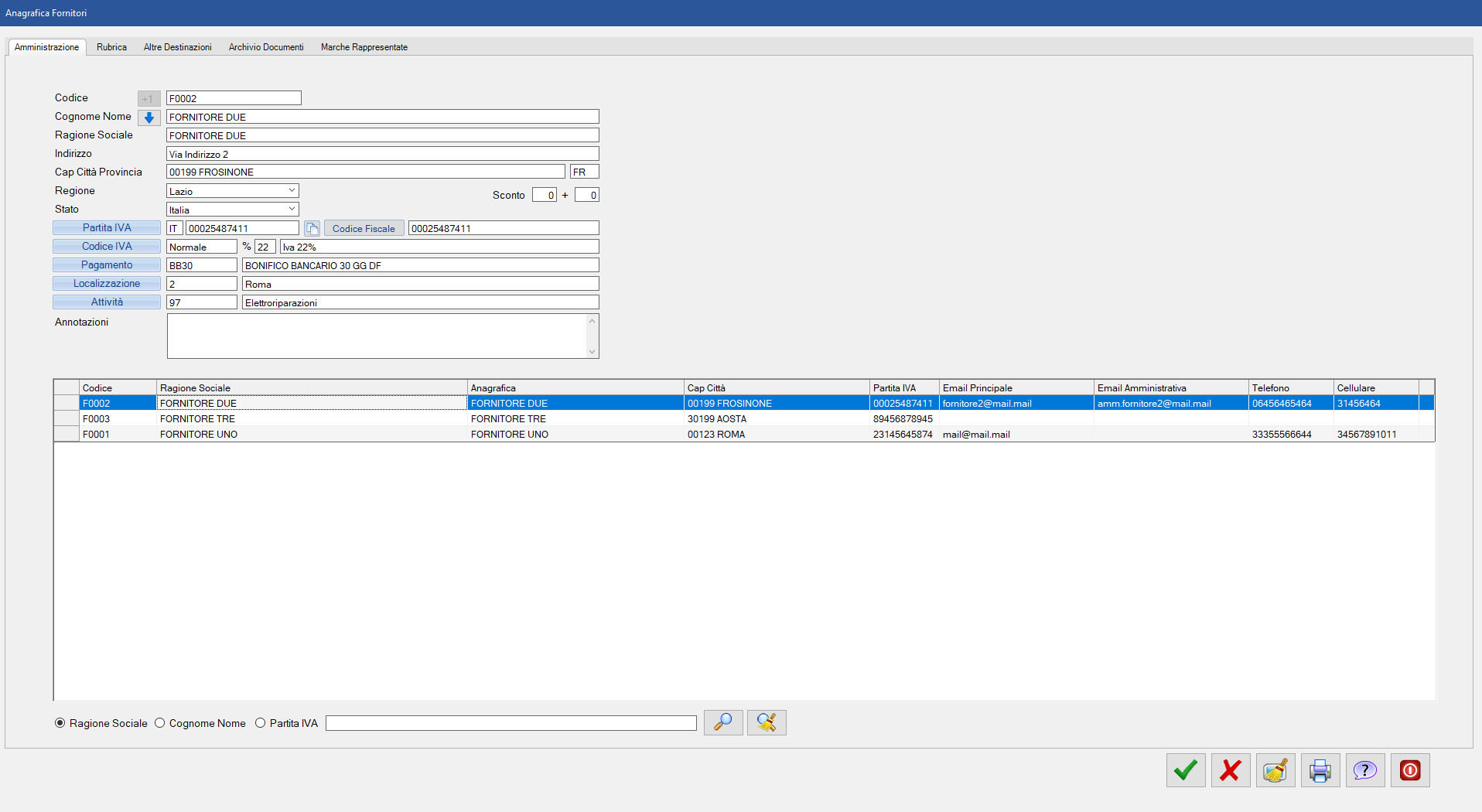
Task: Select the Ragione Sociale search radio button
Action: point(60,723)
